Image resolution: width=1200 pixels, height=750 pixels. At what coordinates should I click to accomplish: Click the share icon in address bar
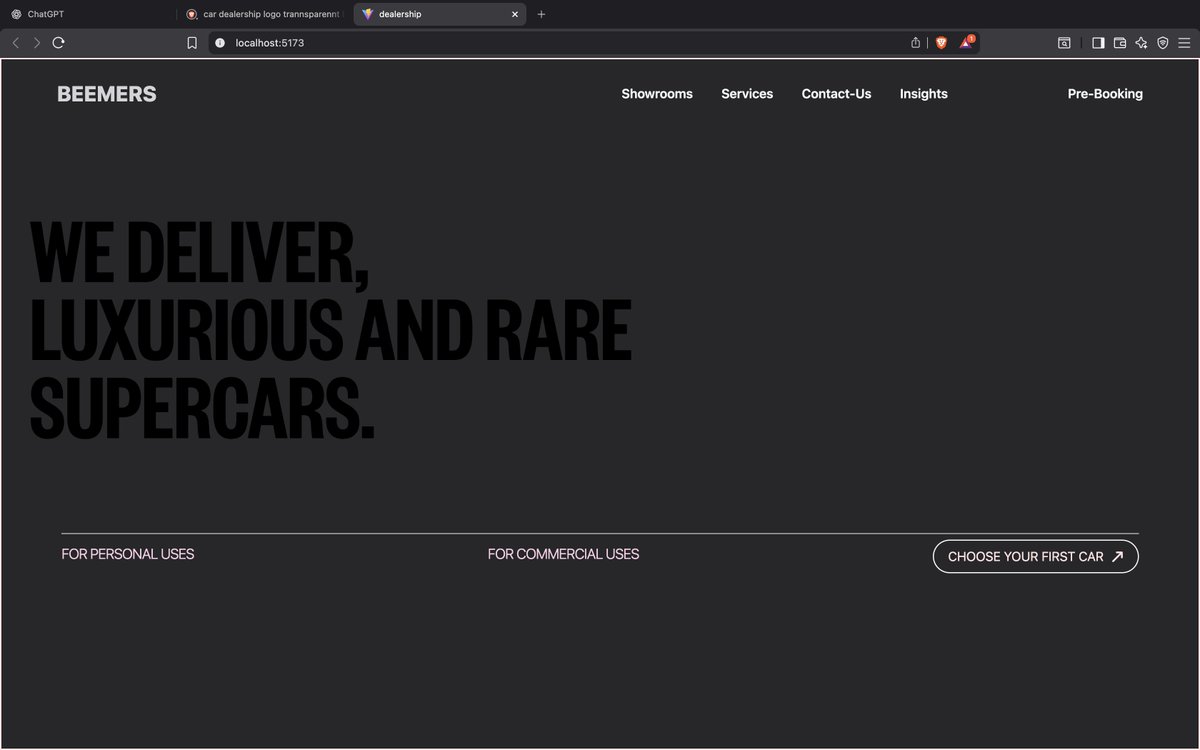tap(915, 43)
